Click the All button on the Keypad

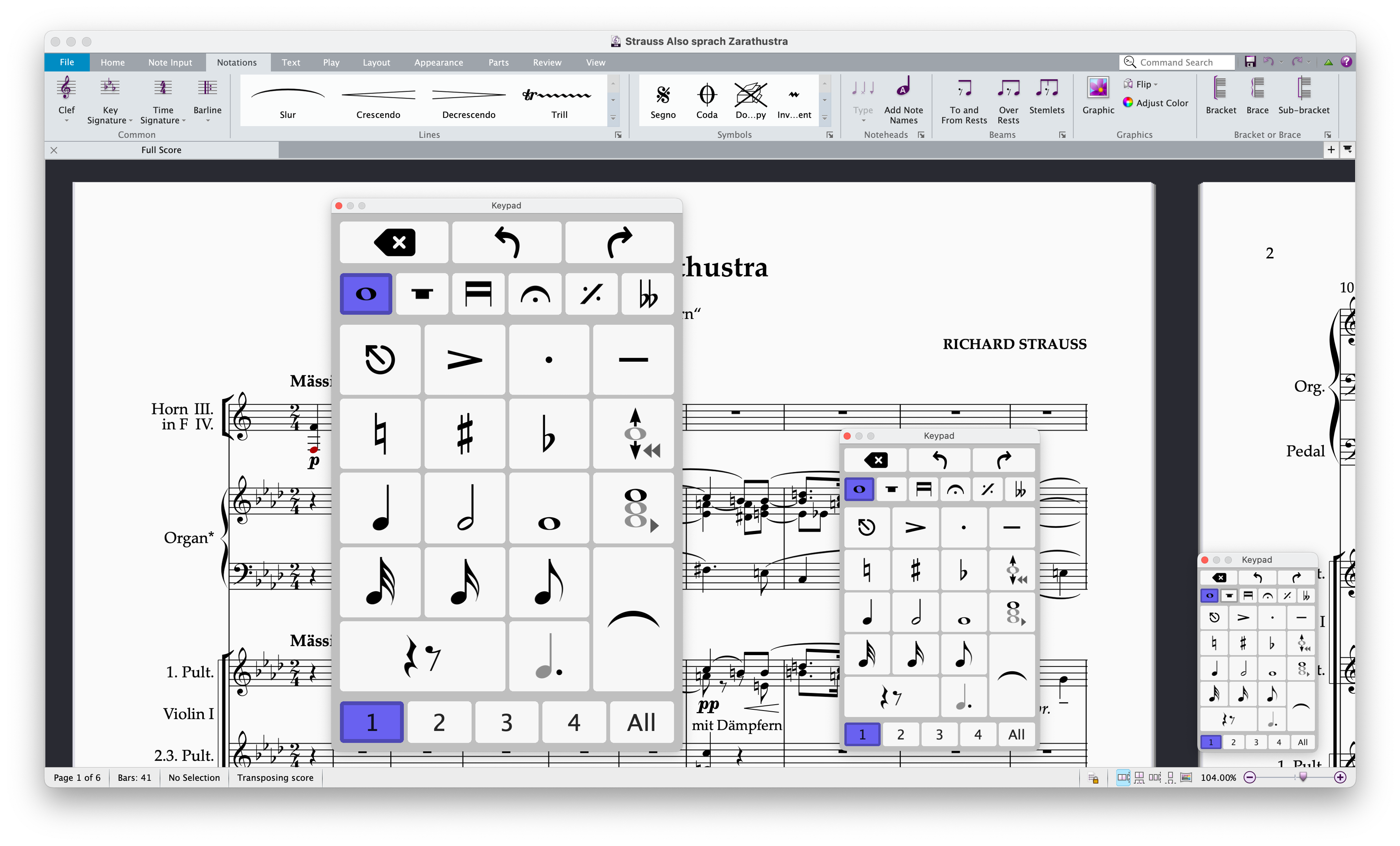(641, 722)
